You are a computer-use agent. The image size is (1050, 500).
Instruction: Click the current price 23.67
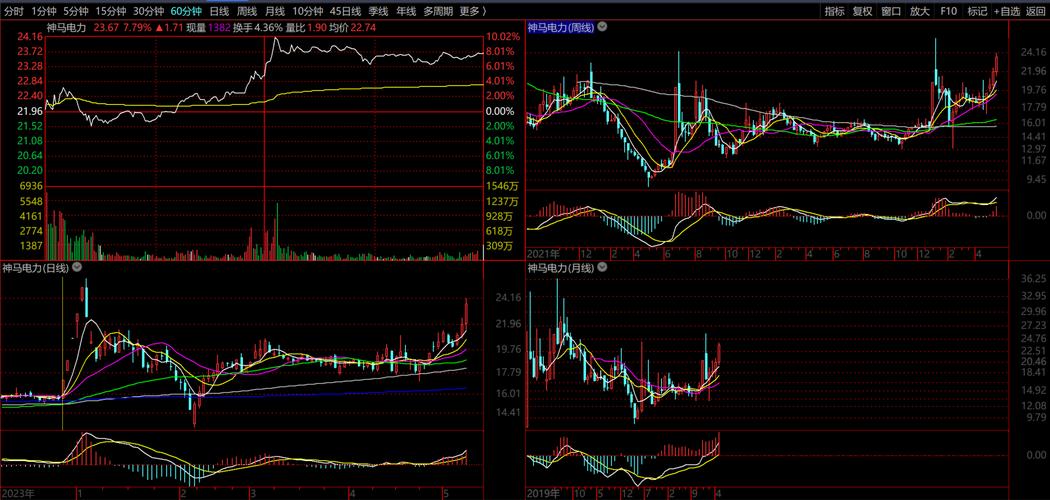106,28
